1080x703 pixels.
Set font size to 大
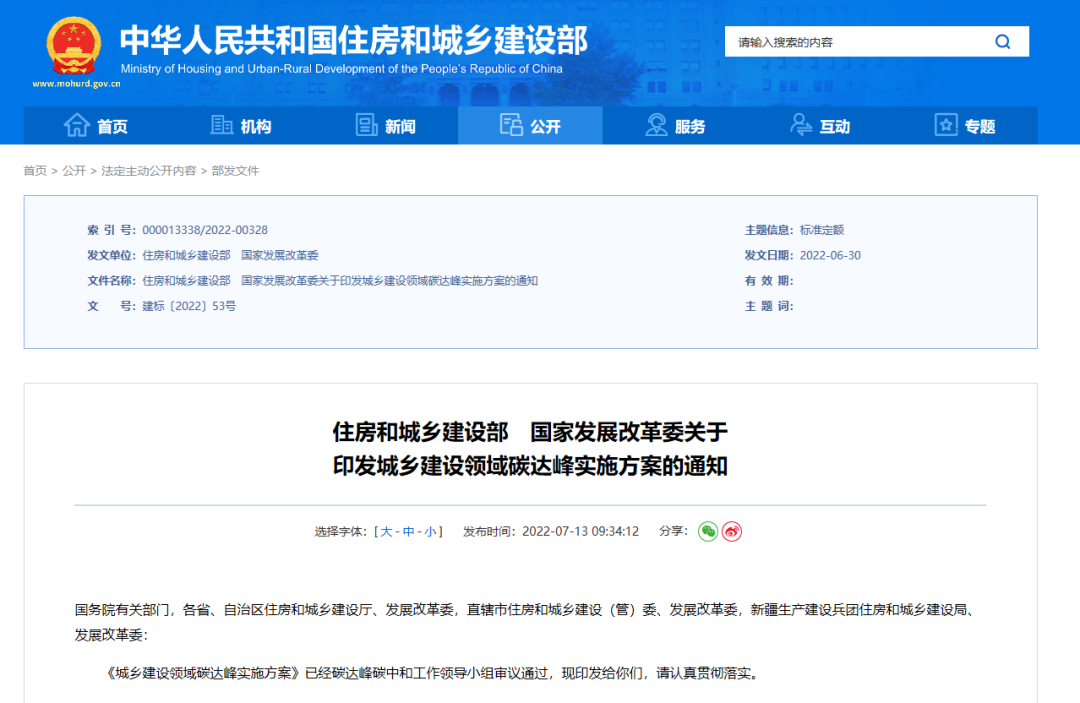click(x=386, y=532)
